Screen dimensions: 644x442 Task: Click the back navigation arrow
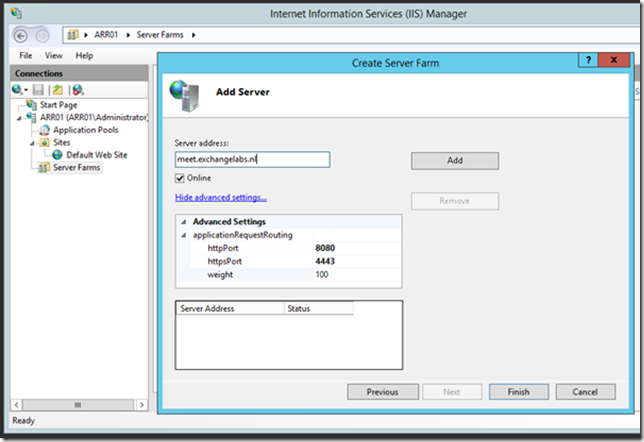pos(19,35)
